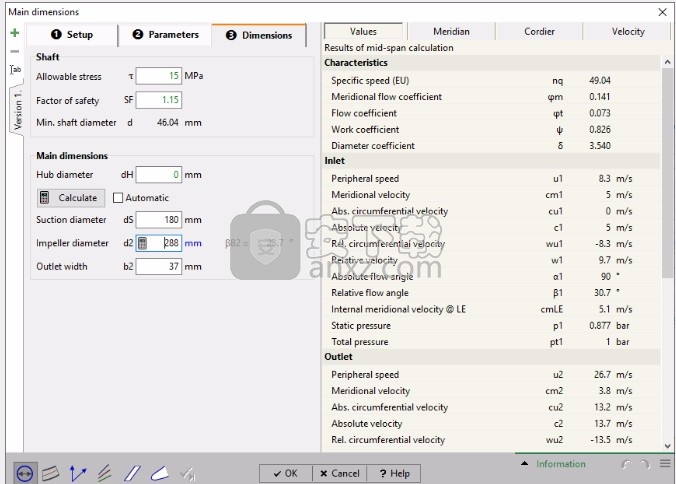Viewport: 676px width, 484px height.
Task: Click the Characteristics section header
Action: click(491, 62)
